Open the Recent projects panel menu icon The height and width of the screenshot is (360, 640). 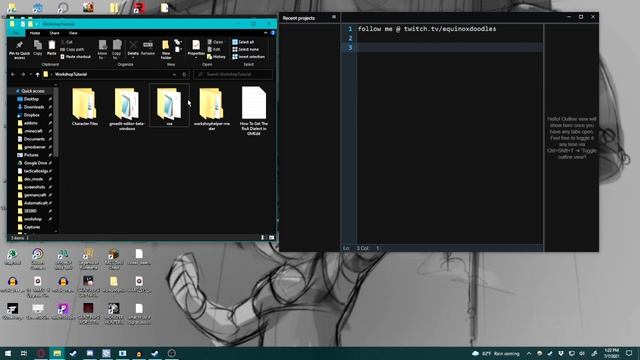coord(334,17)
